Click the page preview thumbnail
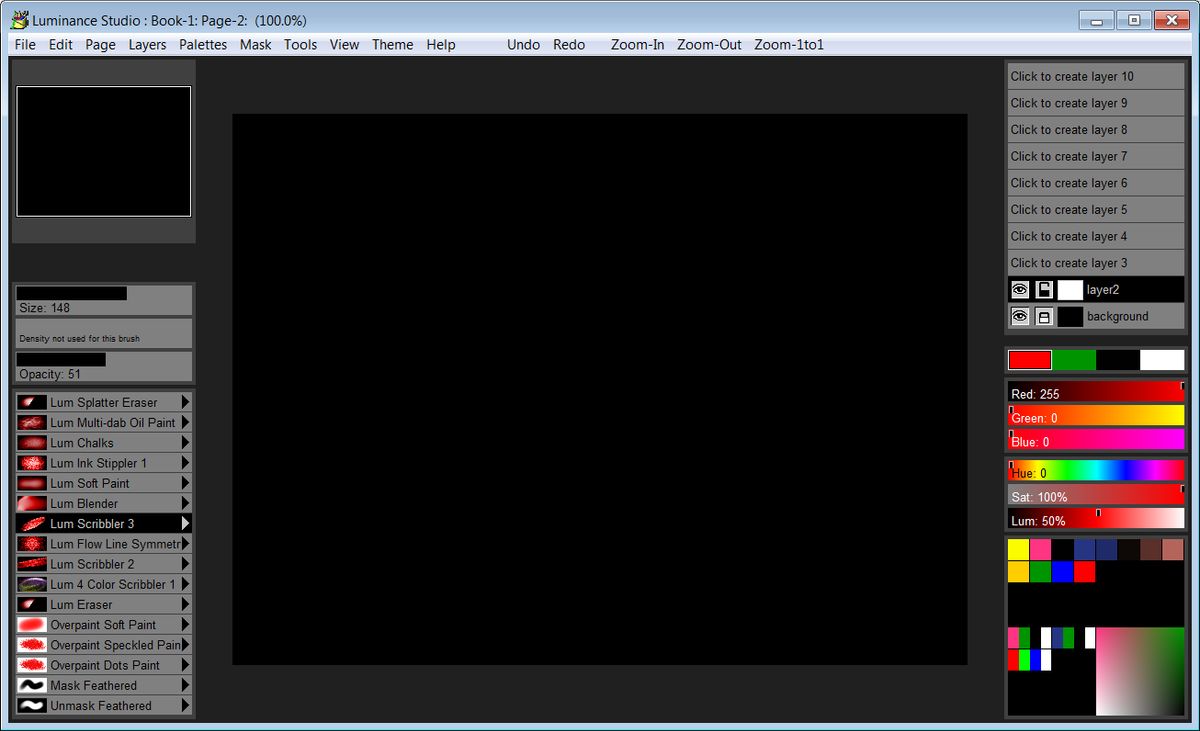 103,151
